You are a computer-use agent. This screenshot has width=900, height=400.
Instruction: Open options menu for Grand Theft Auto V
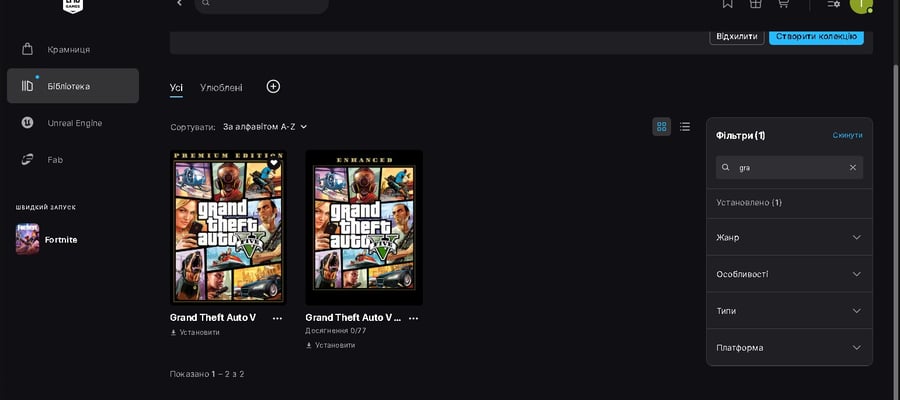pos(277,317)
